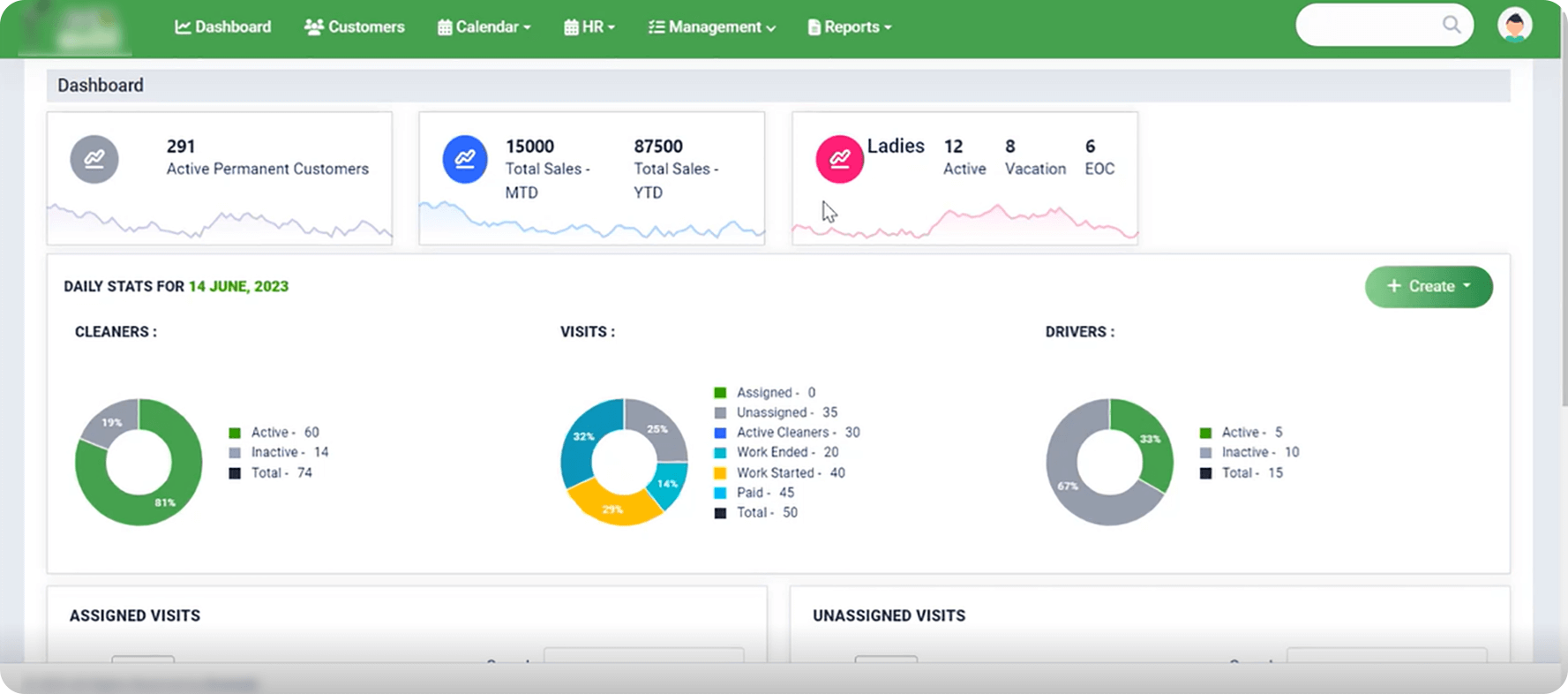Select yellow Work Started legend swatch
The width and height of the screenshot is (1568, 694).
pos(720,473)
